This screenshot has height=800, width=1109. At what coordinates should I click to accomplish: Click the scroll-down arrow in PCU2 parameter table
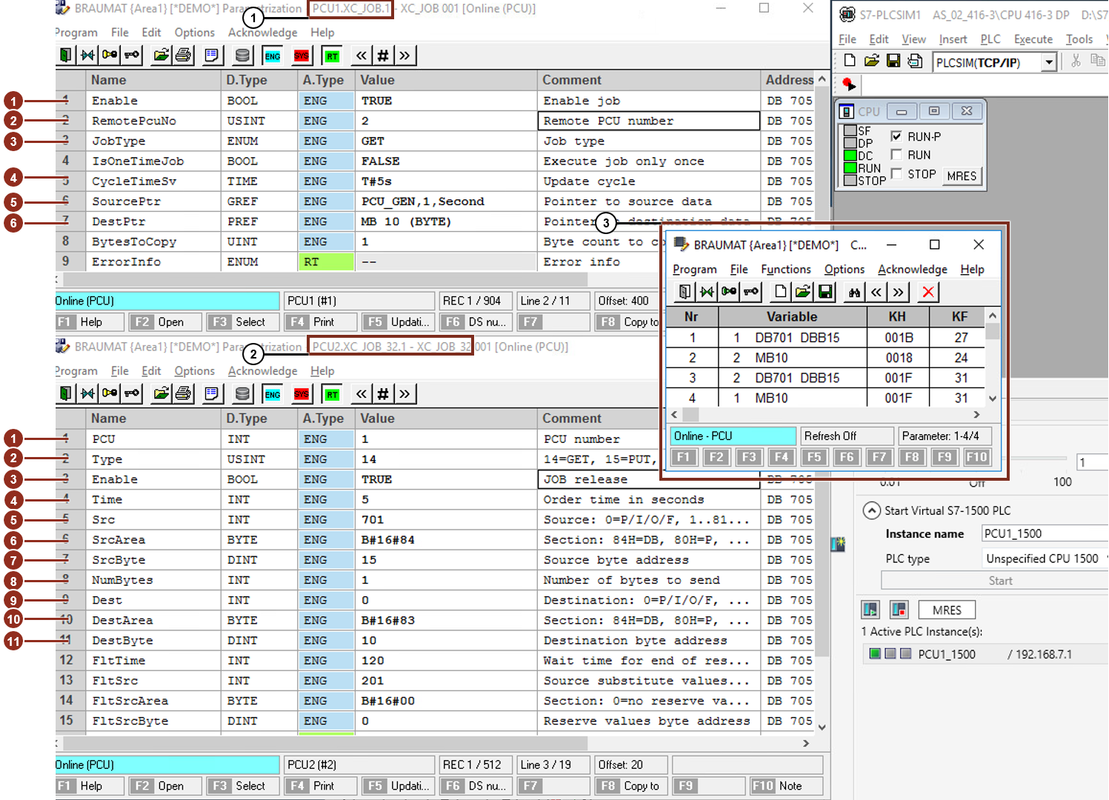(x=822, y=727)
